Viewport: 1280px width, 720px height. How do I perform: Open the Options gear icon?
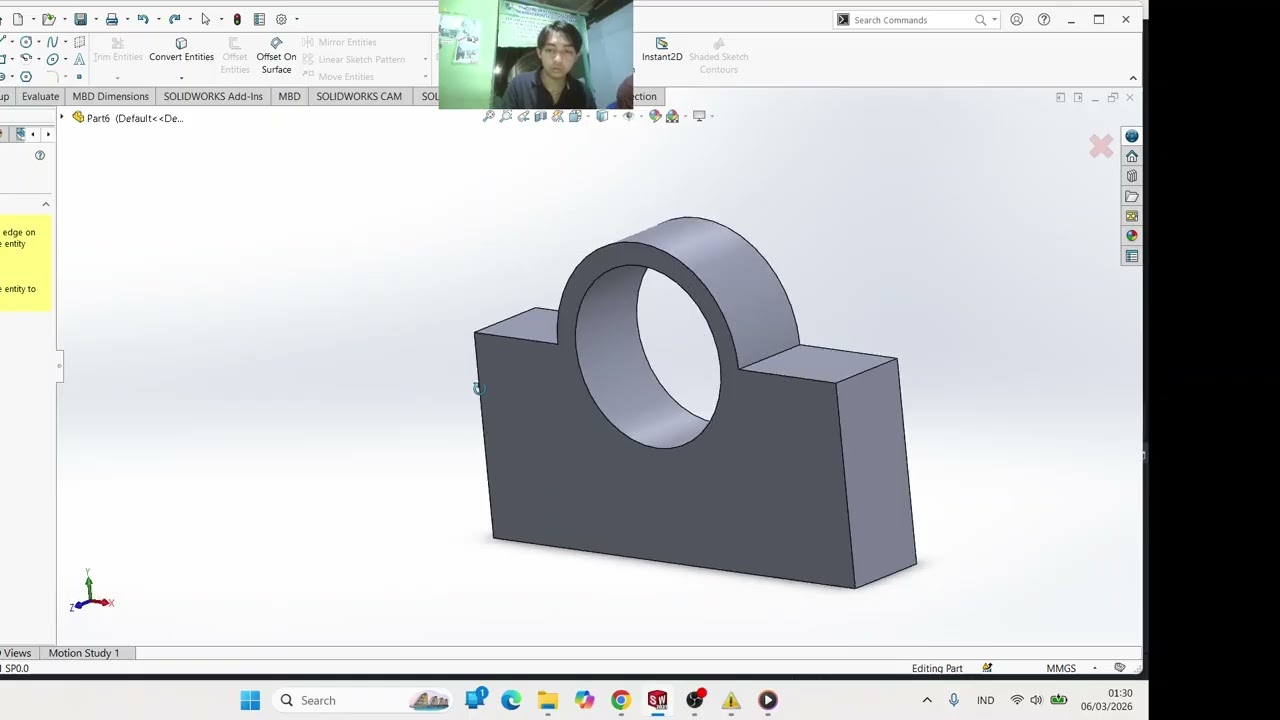281,19
